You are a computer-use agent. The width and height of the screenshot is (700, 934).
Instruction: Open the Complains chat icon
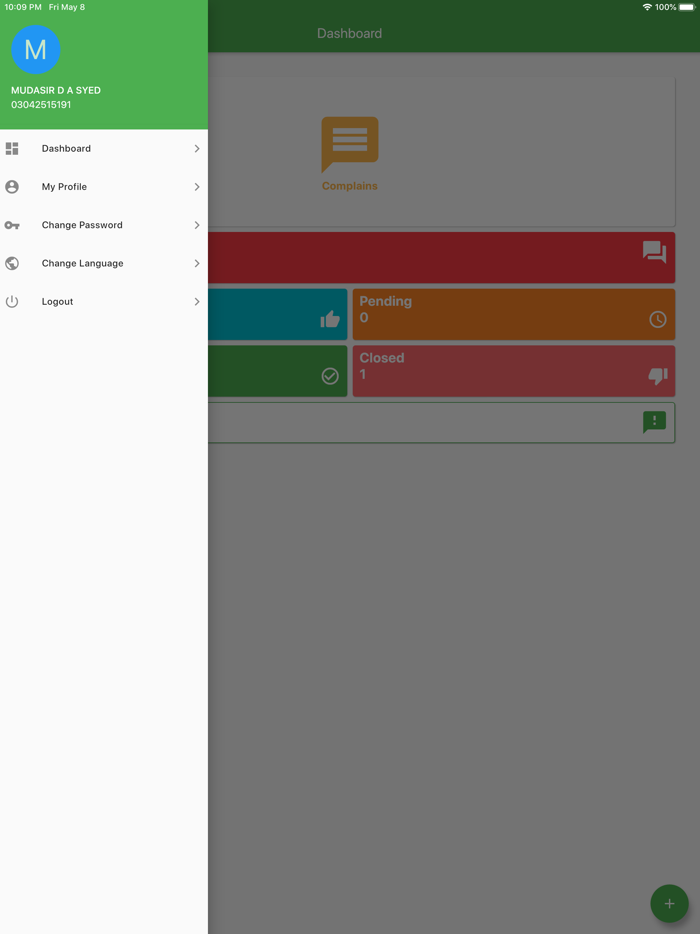click(350, 144)
